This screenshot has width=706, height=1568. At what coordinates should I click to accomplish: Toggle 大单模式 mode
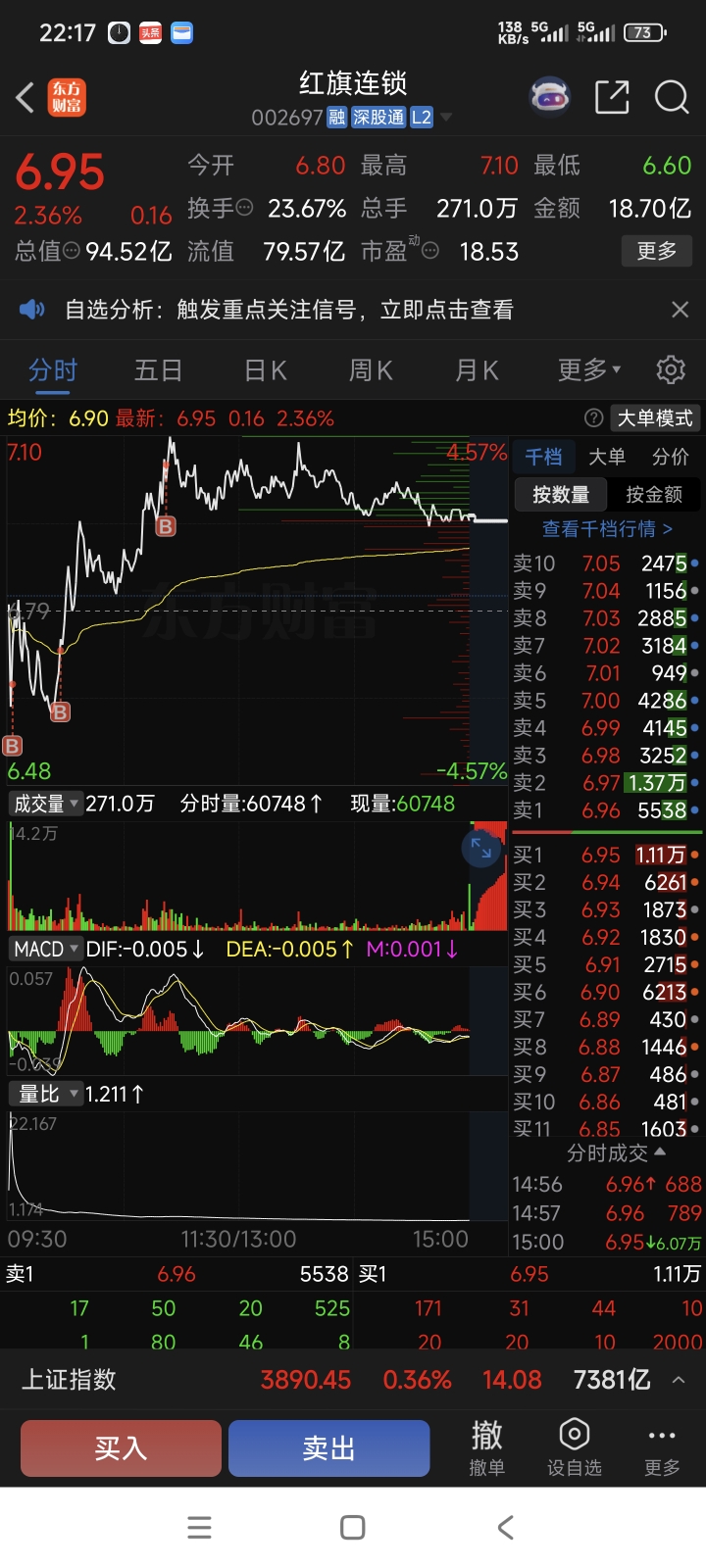tap(655, 418)
